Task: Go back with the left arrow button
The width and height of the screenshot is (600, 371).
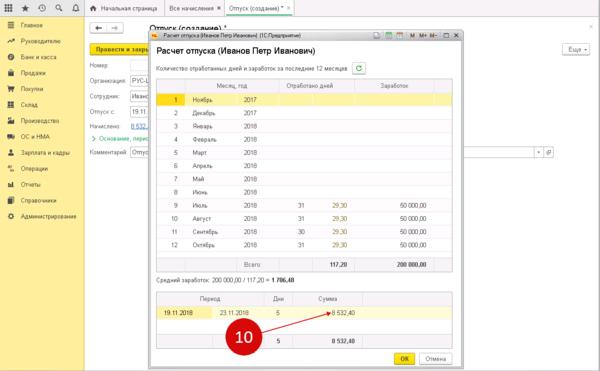Action: tap(98, 28)
